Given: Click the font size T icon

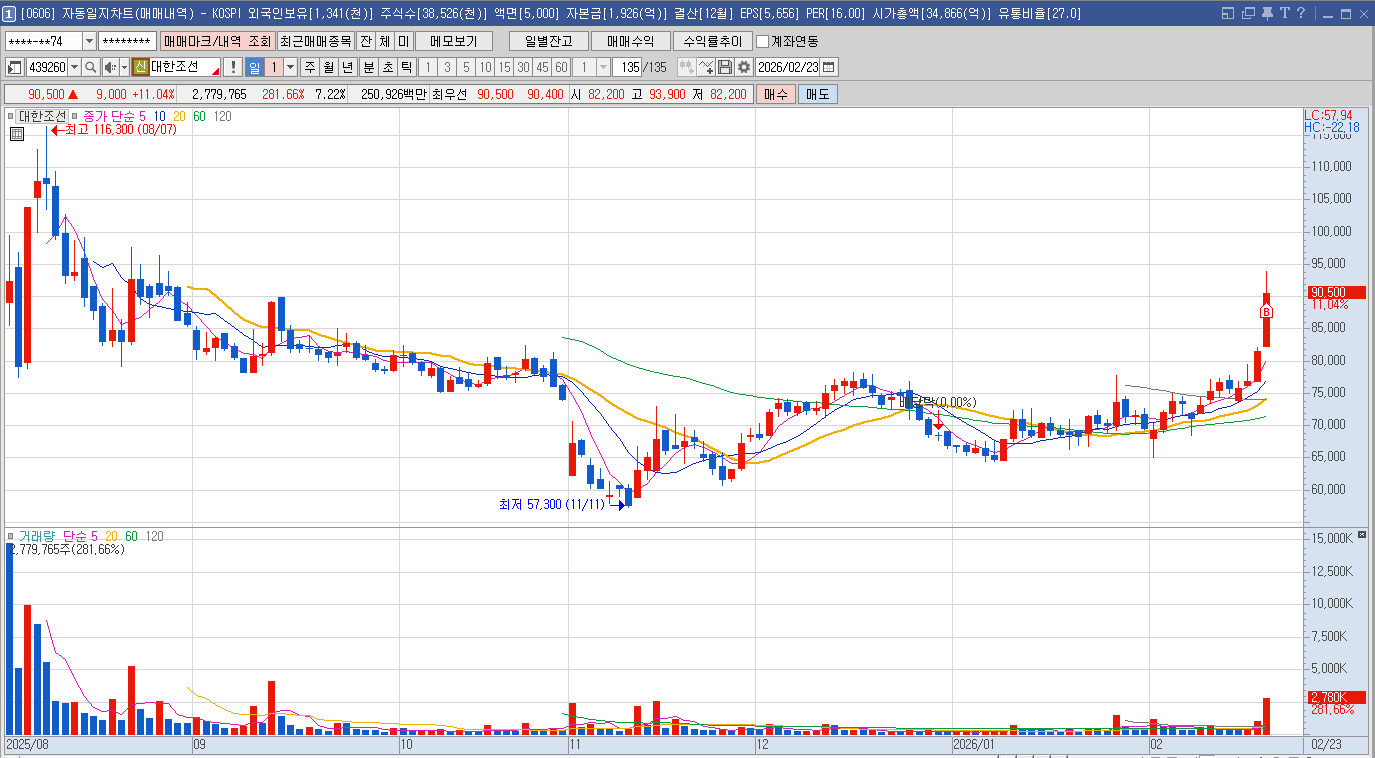Looking at the screenshot, I should pyautogui.click(x=1283, y=13).
